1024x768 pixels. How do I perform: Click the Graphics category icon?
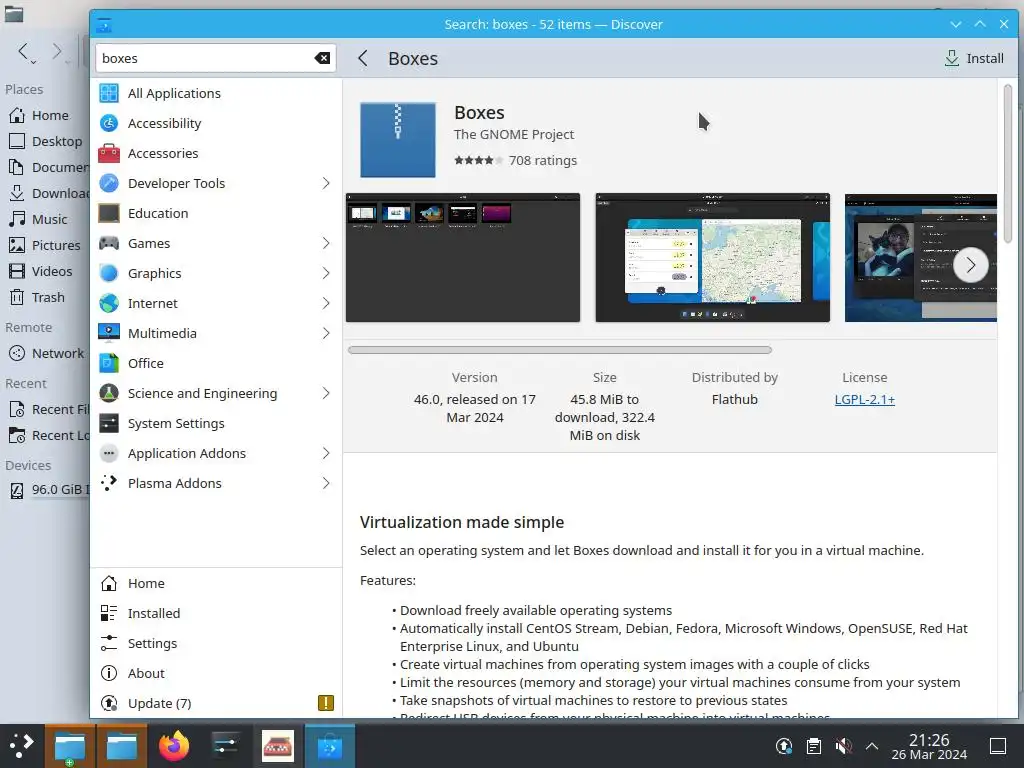[108, 274]
